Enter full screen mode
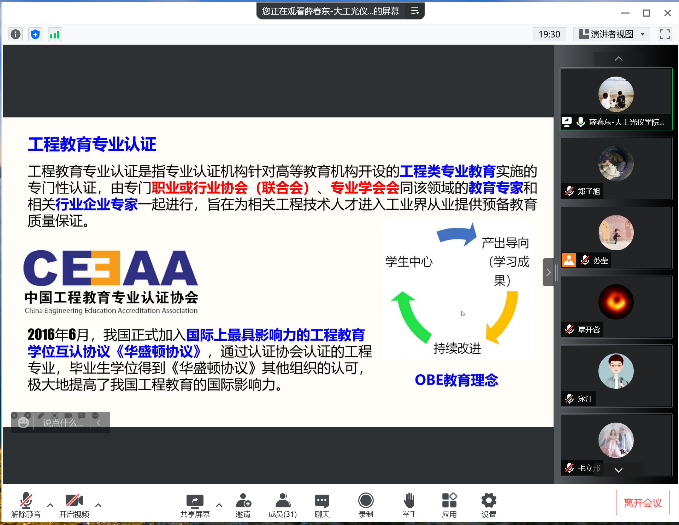Image resolution: width=679 pixels, height=525 pixels. tap(665, 34)
